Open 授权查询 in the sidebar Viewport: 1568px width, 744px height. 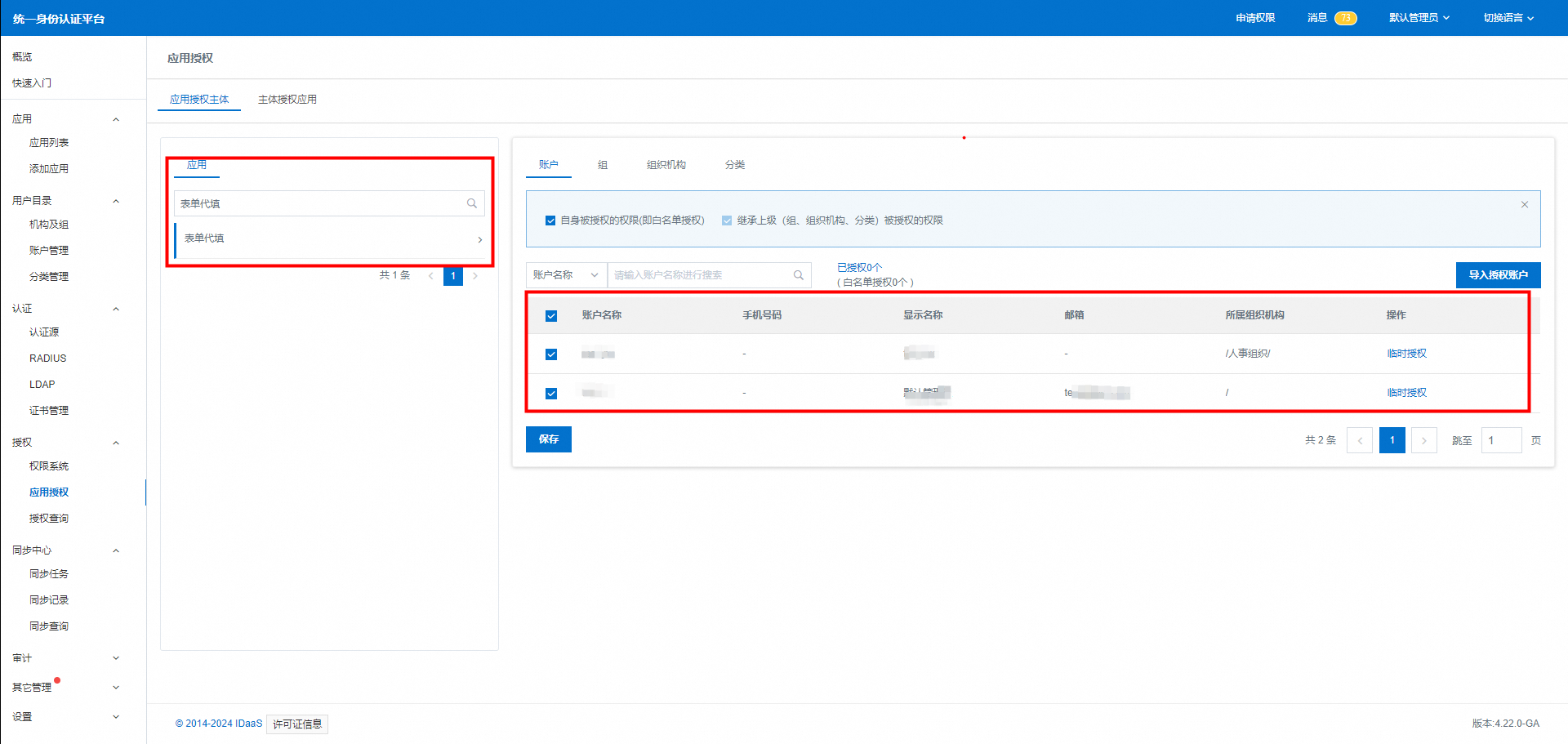(49, 519)
